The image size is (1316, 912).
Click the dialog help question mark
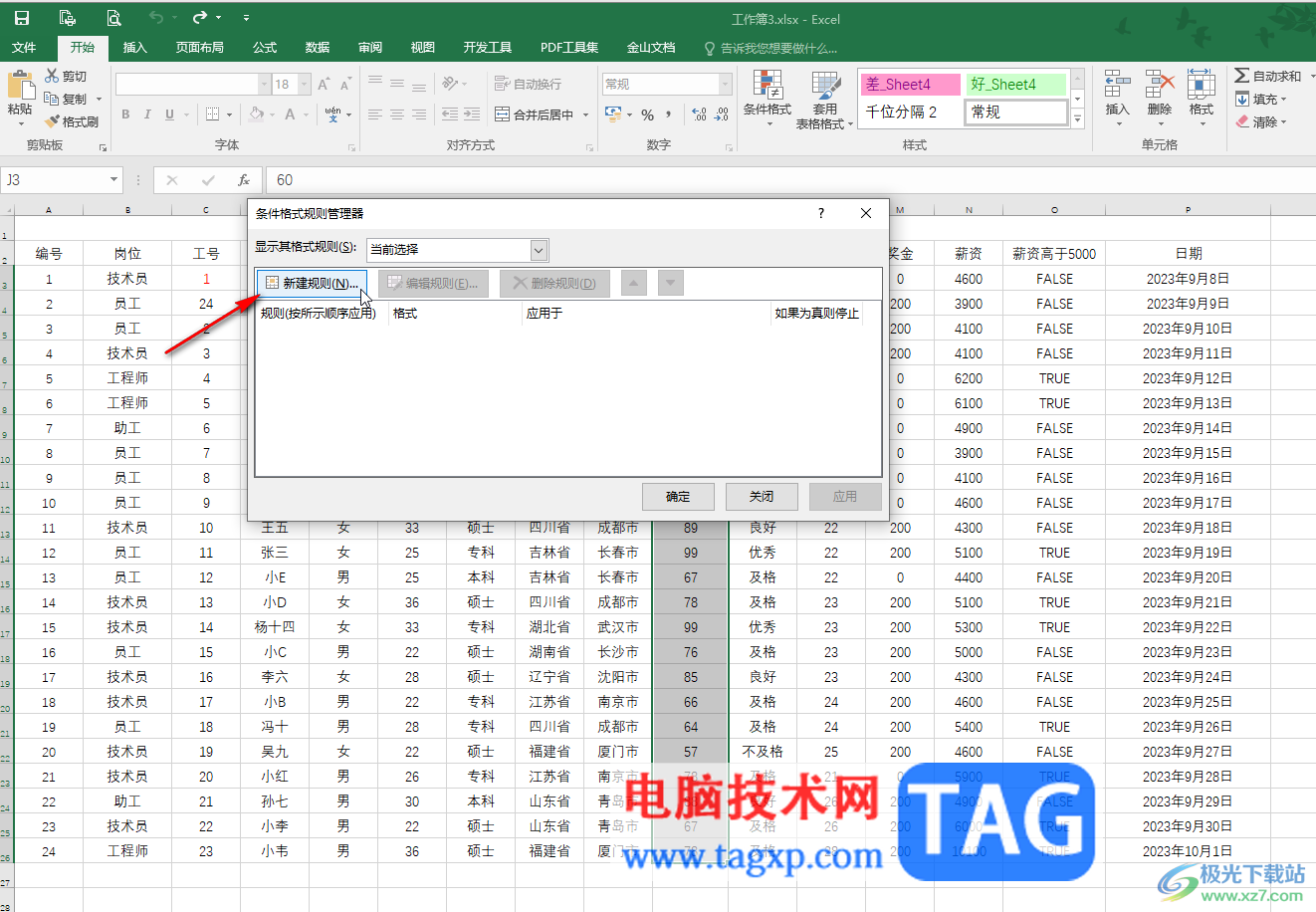pos(821,213)
